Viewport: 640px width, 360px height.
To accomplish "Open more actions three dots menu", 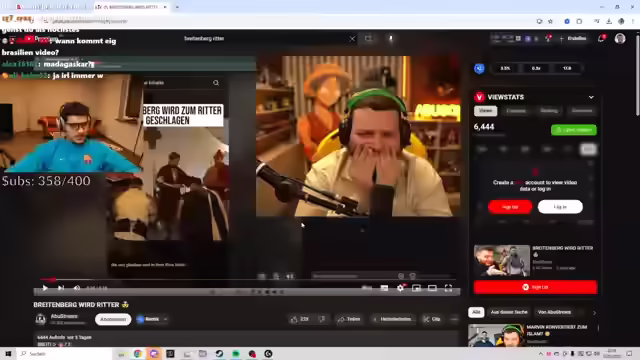I will pyautogui.click(x=454, y=319).
